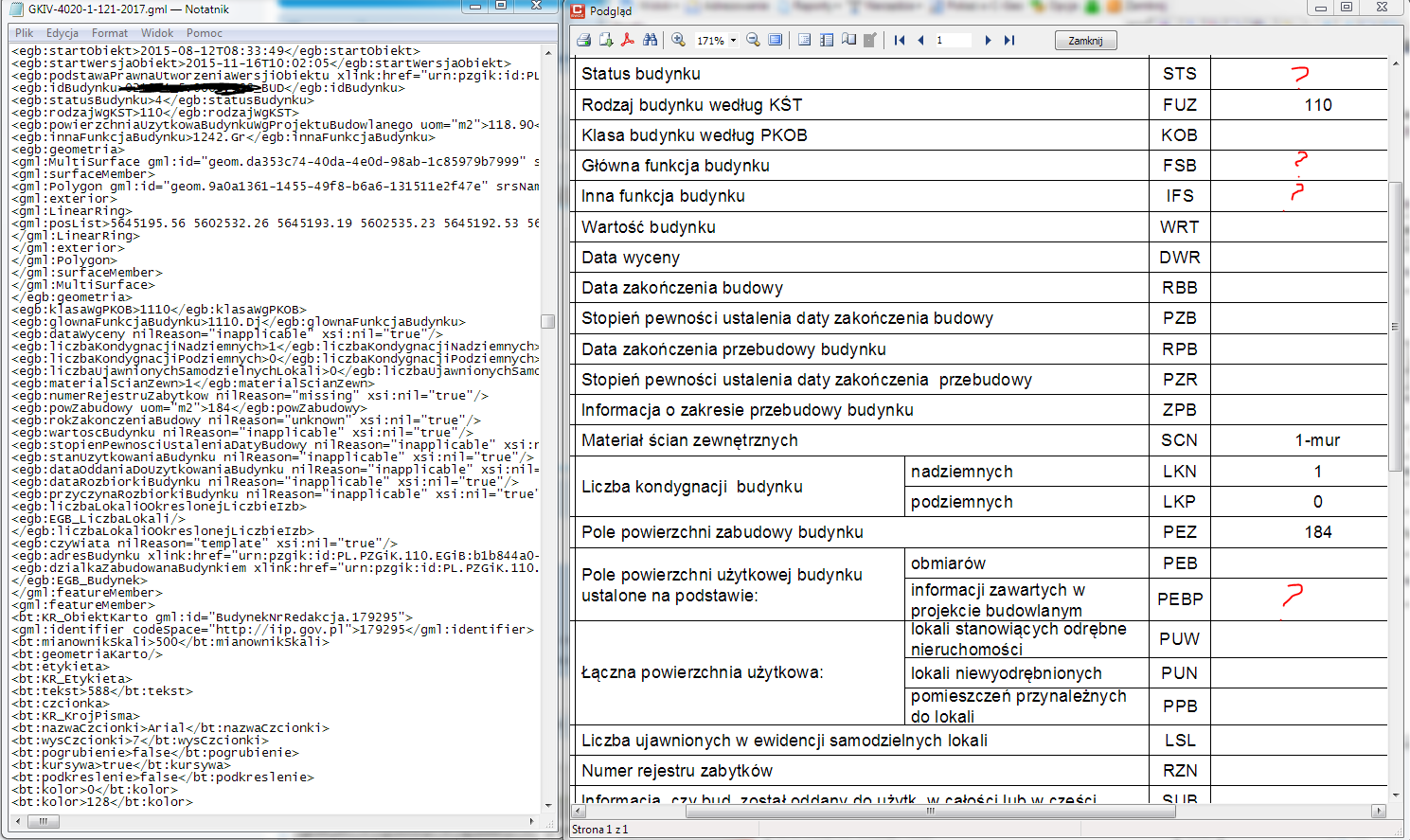Zoom out using the magnifier minus icon
This screenshot has height=840, width=1410.
[x=753, y=40]
